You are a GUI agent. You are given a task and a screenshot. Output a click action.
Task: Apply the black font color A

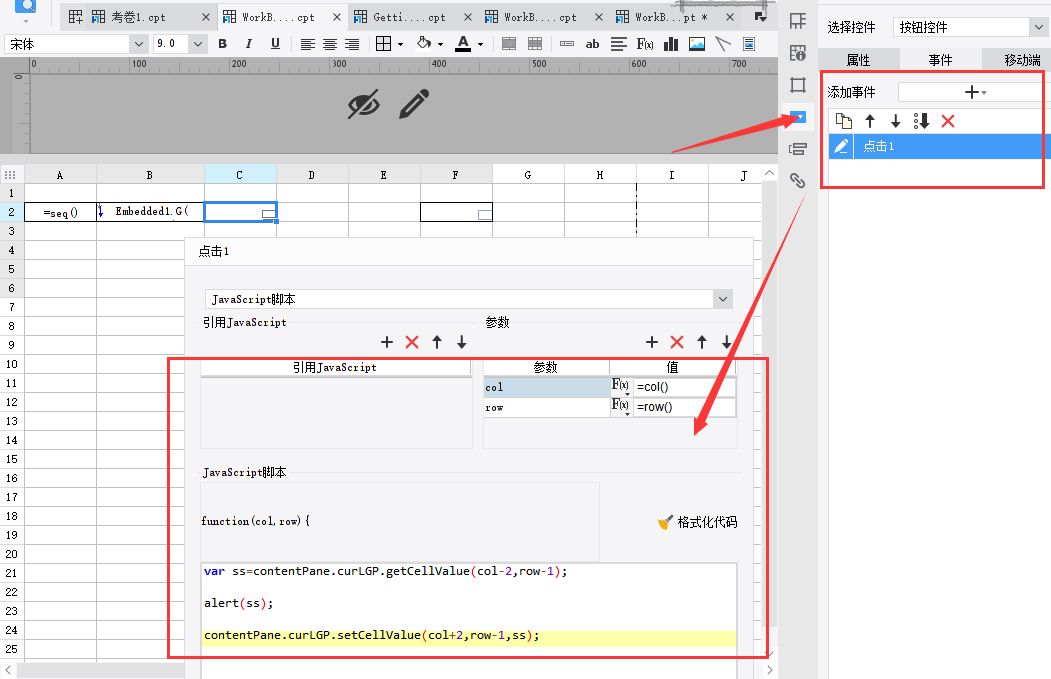[x=463, y=44]
